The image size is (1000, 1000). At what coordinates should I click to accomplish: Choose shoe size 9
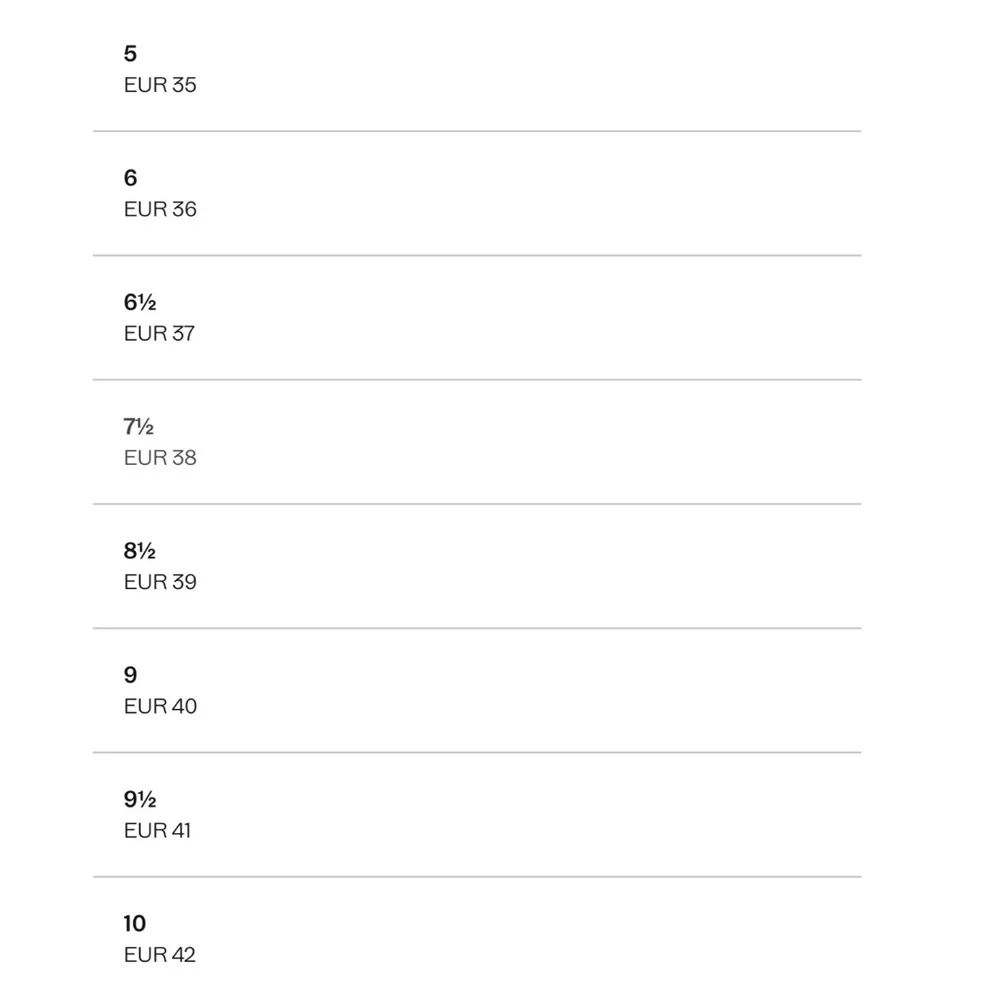pos(130,675)
